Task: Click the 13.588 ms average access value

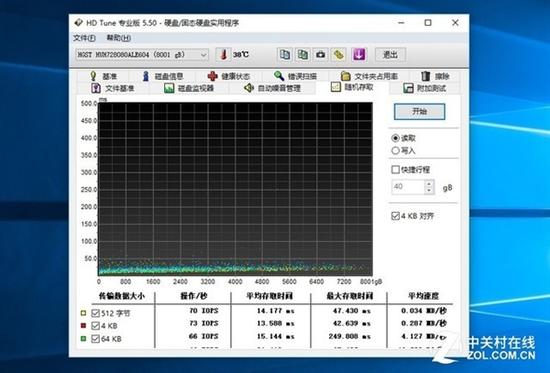Action: (x=275, y=324)
